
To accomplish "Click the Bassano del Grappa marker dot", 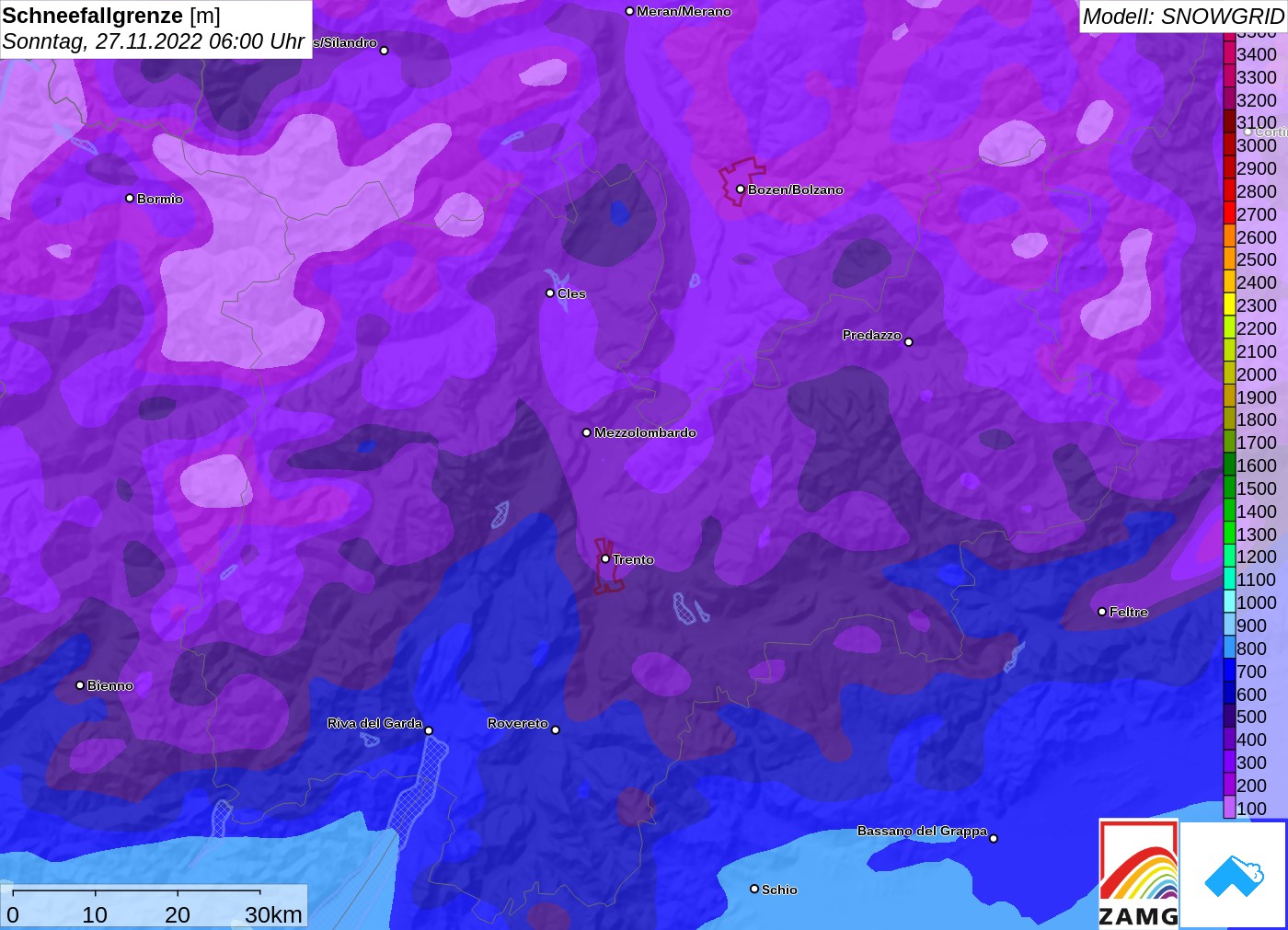I will tap(994, 838).
